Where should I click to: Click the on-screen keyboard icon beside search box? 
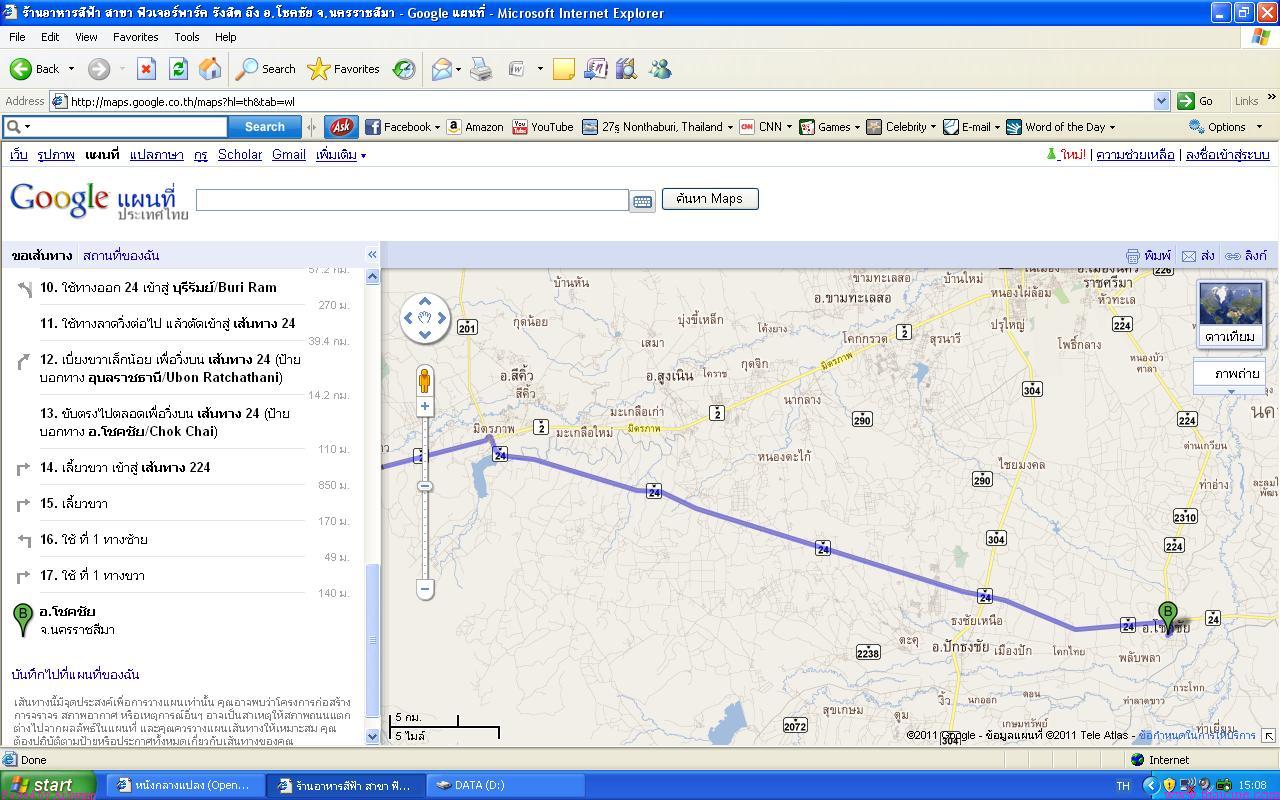pyautogui.click(x=642, y=201)
